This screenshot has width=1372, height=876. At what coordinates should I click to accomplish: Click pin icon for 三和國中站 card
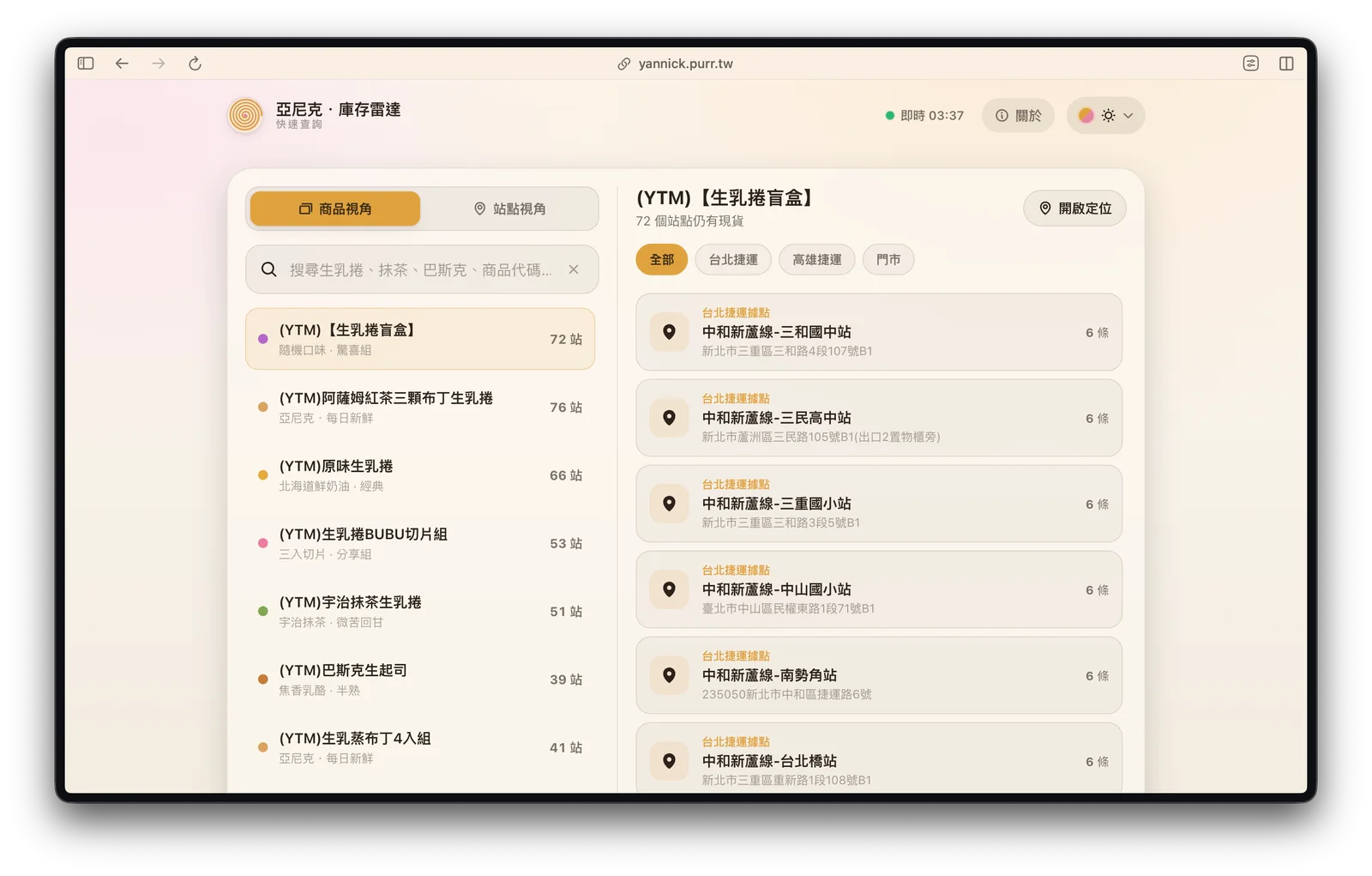670,332
